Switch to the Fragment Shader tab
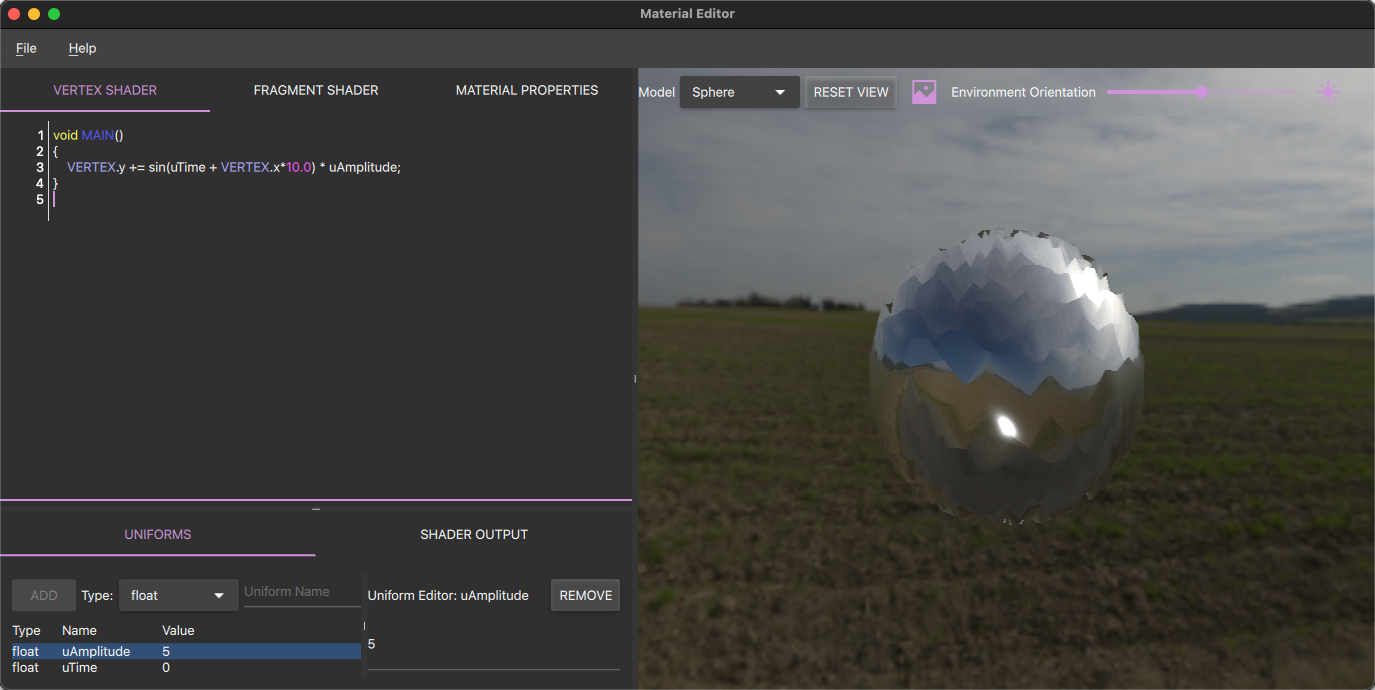This screenshot has height=690, width=1375. 316,90
